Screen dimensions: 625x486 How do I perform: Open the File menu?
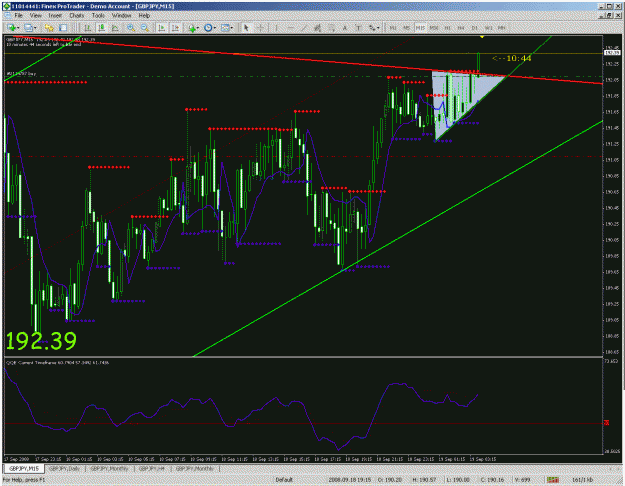point(18,16)
